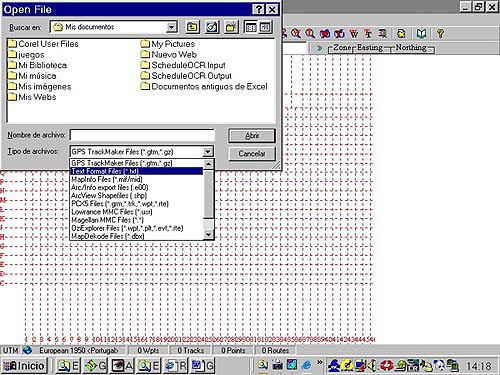Click the dialog's question mark help button
The image size is (500, 375).
[258, 9]
